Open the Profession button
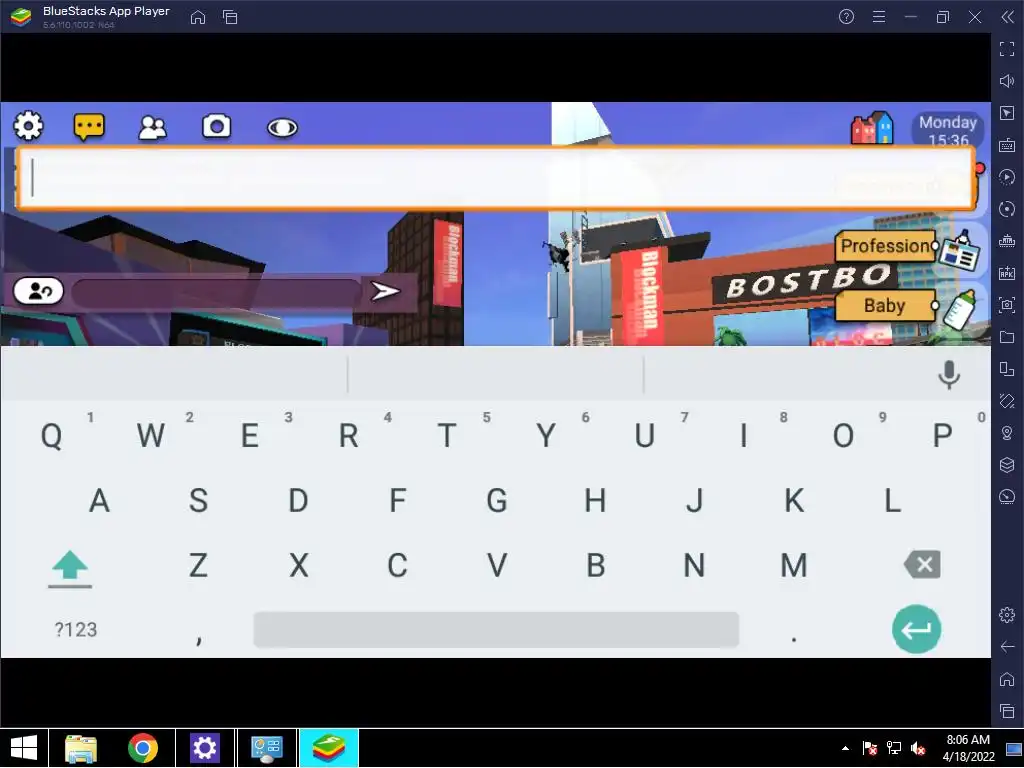This screenshot has width=1024, height=768. [x=886, y=246]
